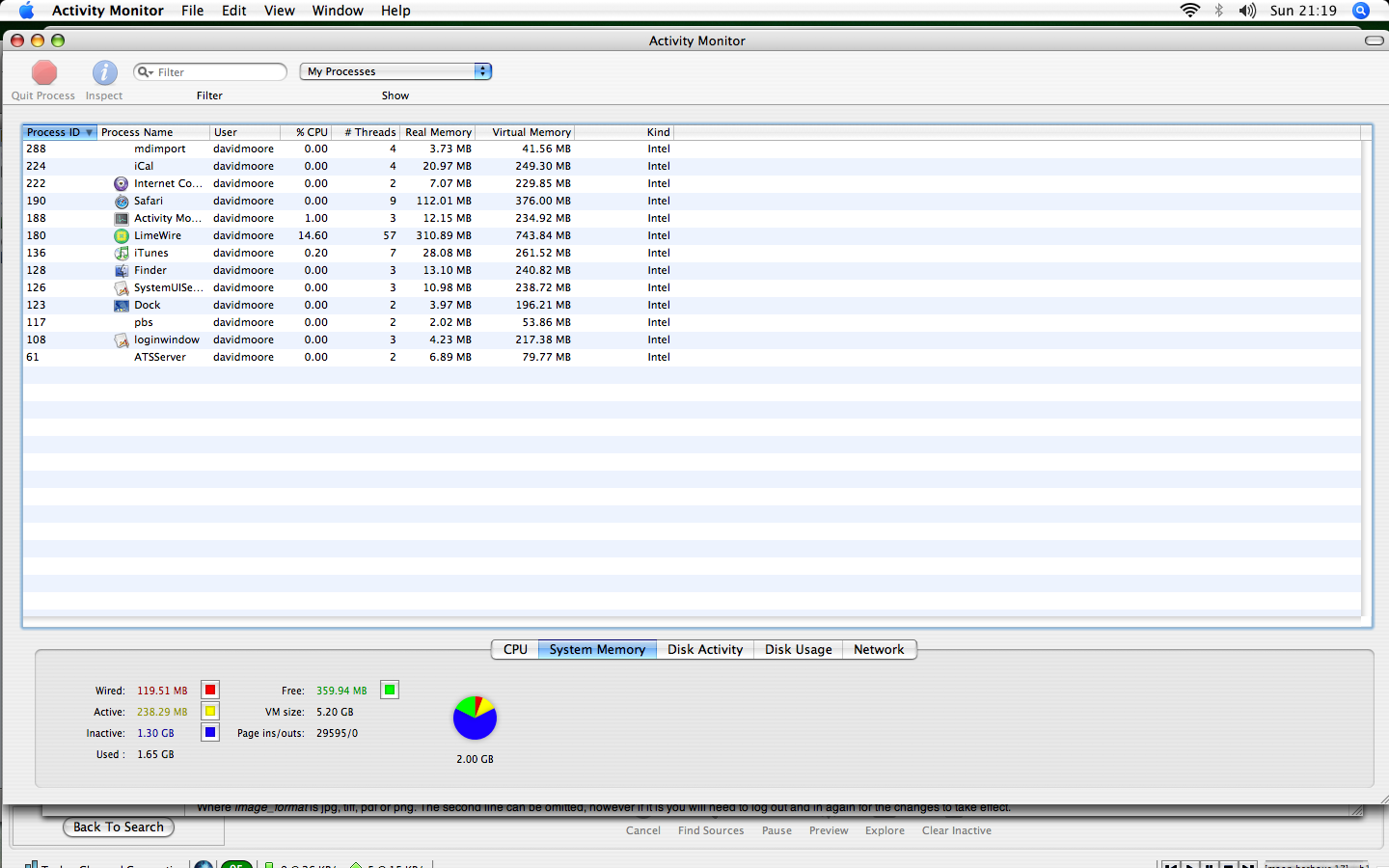Open the Edit menu
1389x868 pixels.
pyautogui.click(x=234, y=11)
